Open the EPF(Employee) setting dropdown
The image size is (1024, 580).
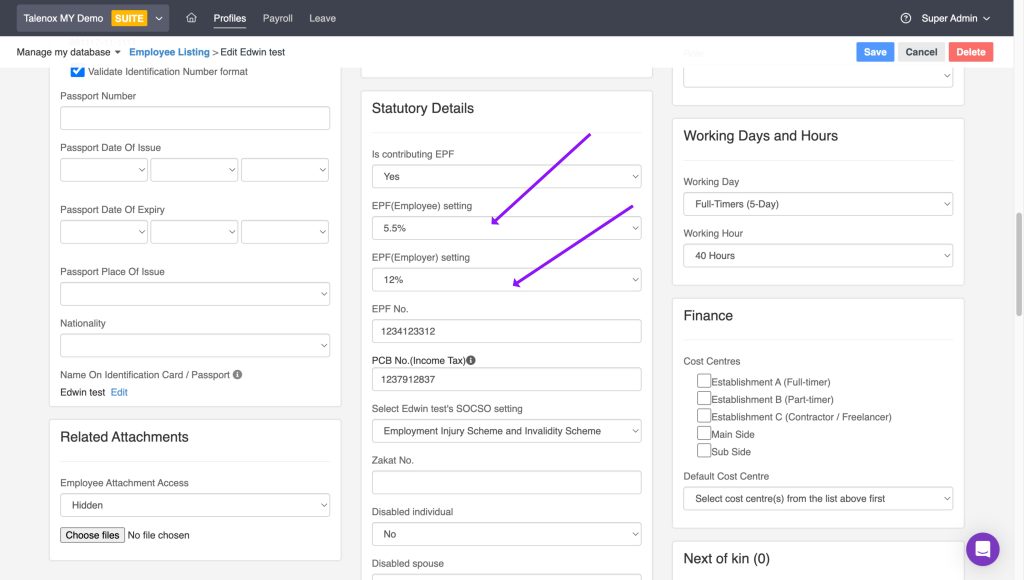(506, 228)
